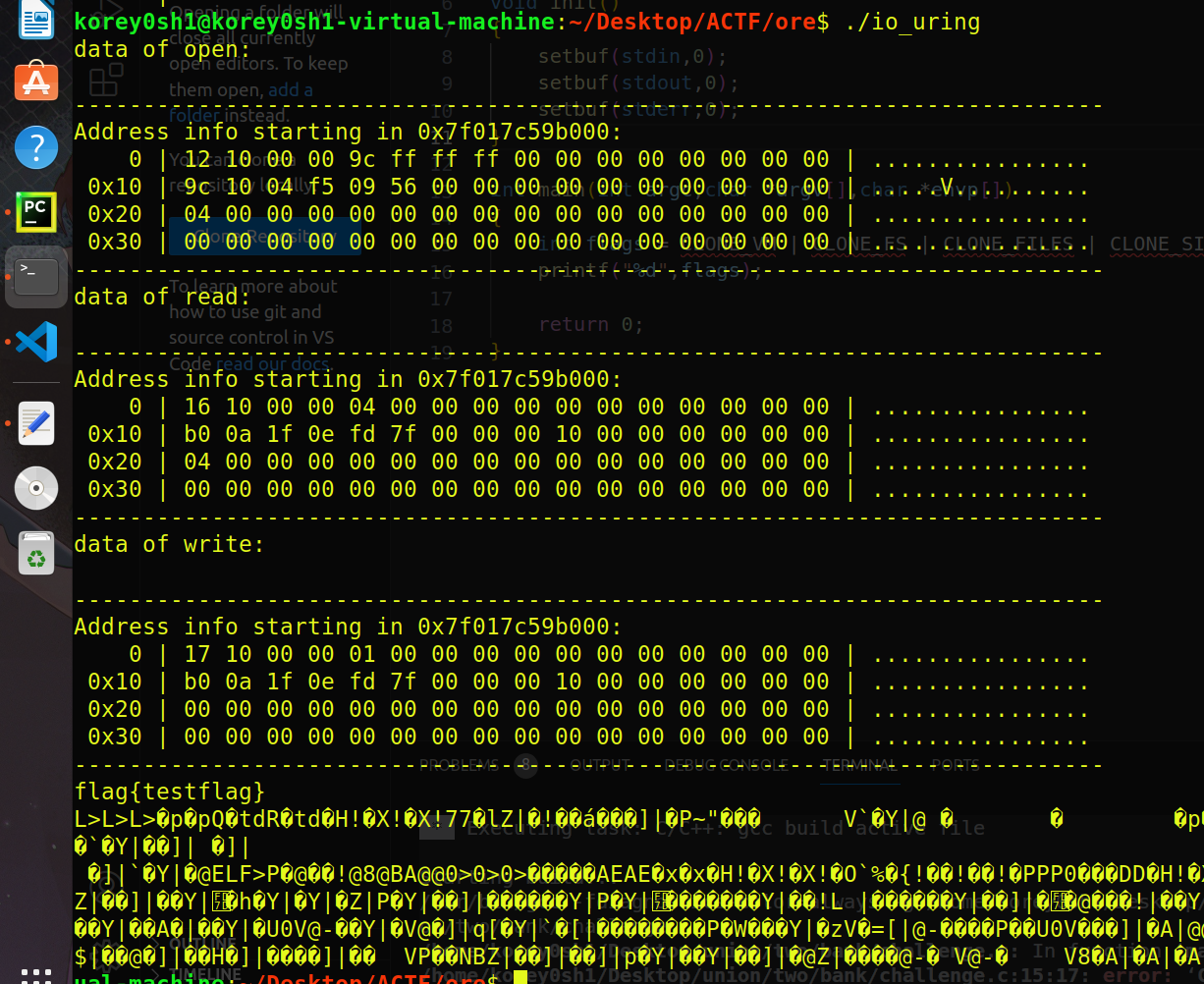The width and height of the screenshot is (1204, 984).
Task: Open DEBUG CONSOLE tab in VS Code panel
Action: [726, 765]
